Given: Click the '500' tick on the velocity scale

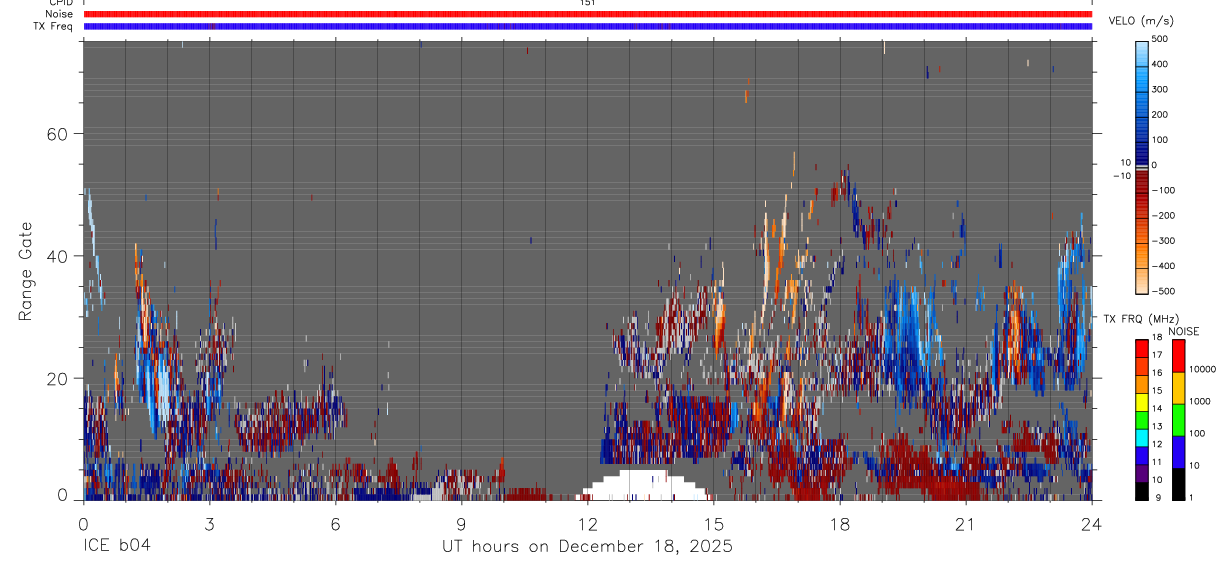Looking at the screenshot, I should coord(1160,39).
